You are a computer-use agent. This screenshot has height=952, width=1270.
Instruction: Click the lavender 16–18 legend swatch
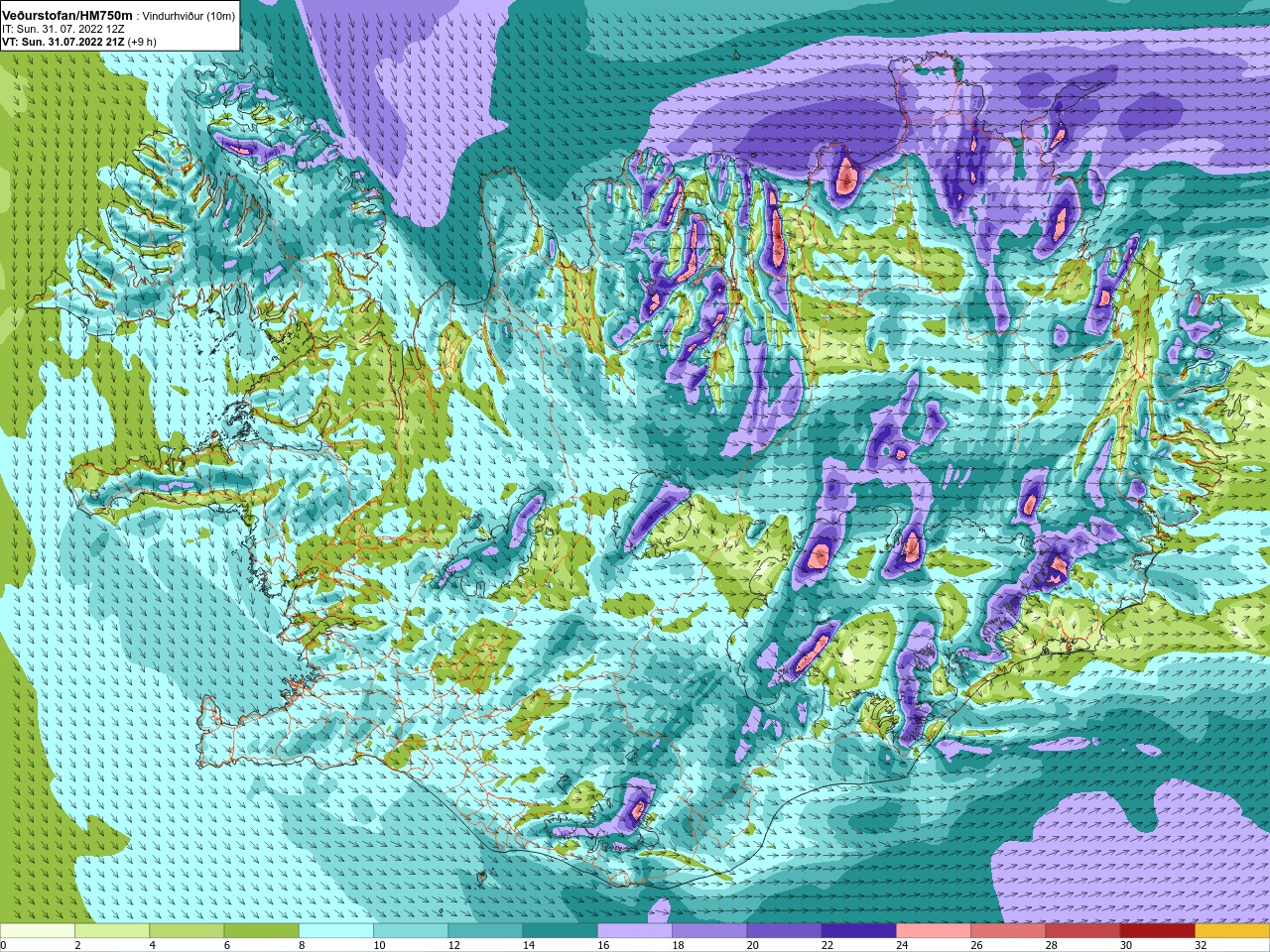635,931
